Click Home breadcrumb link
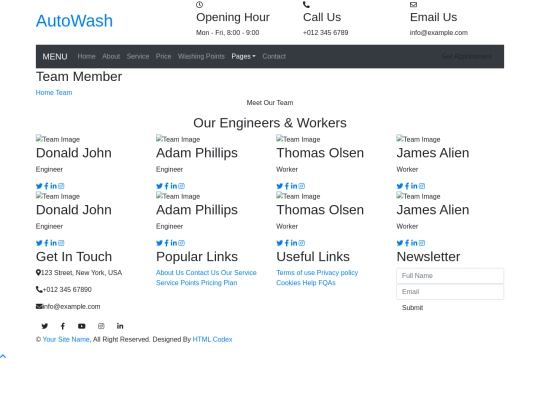 [x=45, y=93]
